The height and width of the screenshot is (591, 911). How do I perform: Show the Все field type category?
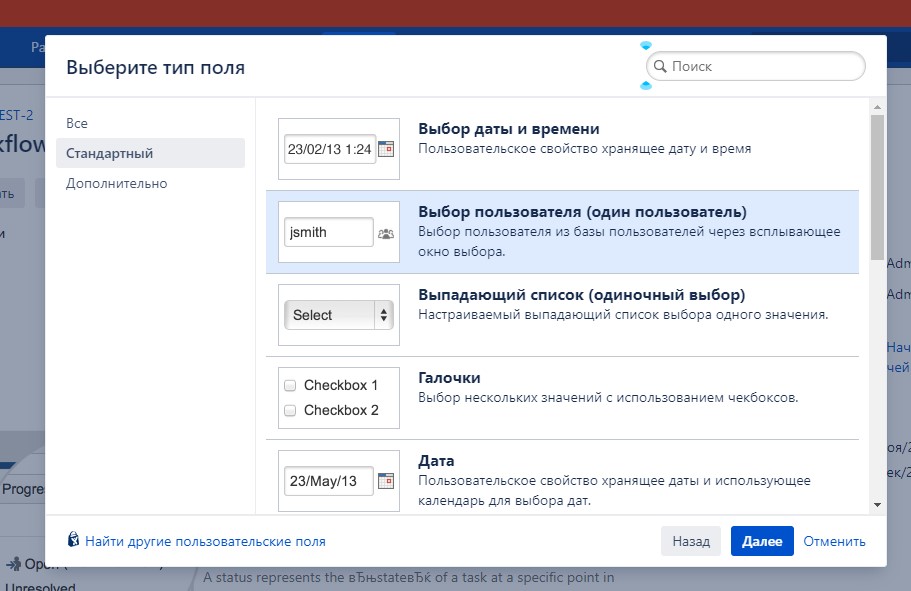click(x=77, y=123)
